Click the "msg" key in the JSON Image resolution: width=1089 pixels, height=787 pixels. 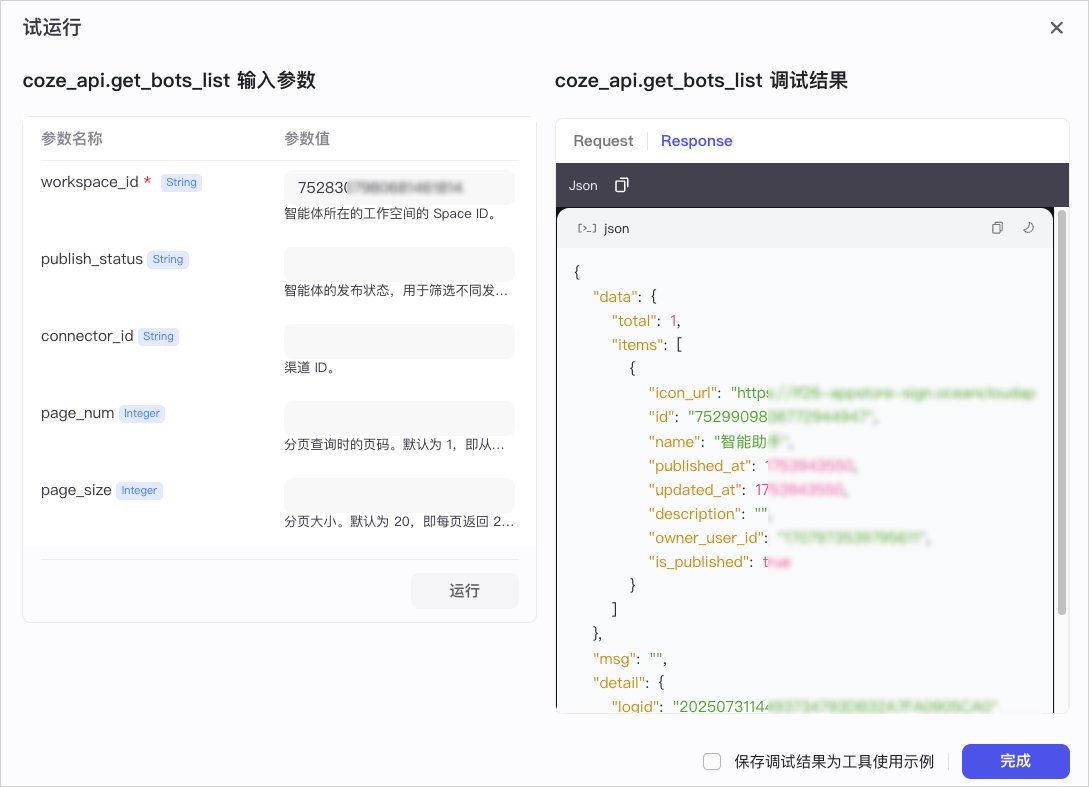(x=615, y=659)
